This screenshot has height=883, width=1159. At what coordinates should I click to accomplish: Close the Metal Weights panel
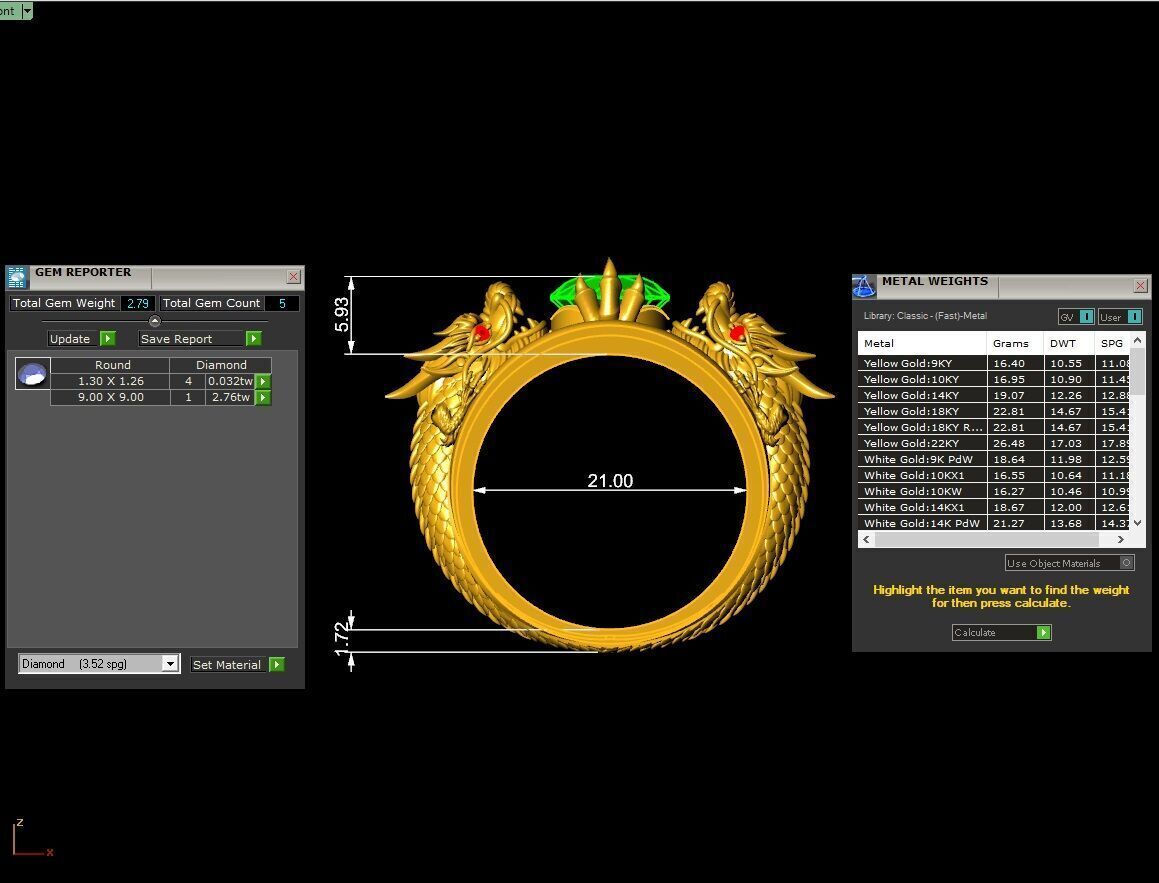tap(1141, 285)
